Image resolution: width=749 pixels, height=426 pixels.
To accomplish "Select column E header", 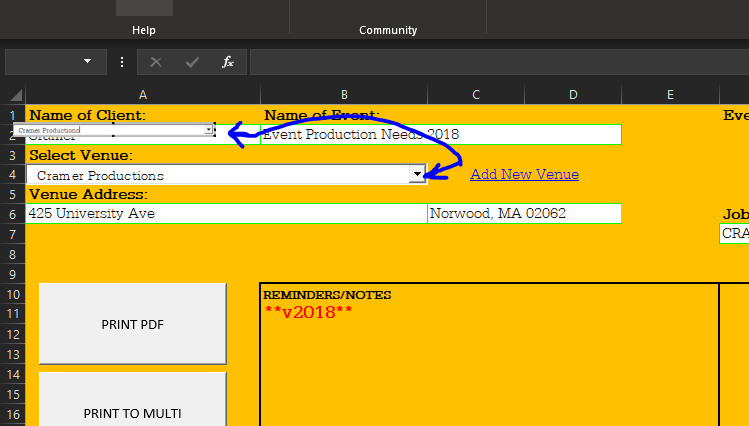I will [x=670, y=95].
